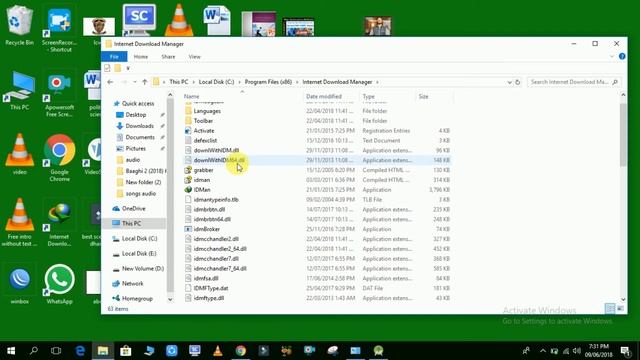Image resolution: width=640 pixels, height=360 pixels.
Task: Open the address bar history dropdown
Action: [509, 82]
